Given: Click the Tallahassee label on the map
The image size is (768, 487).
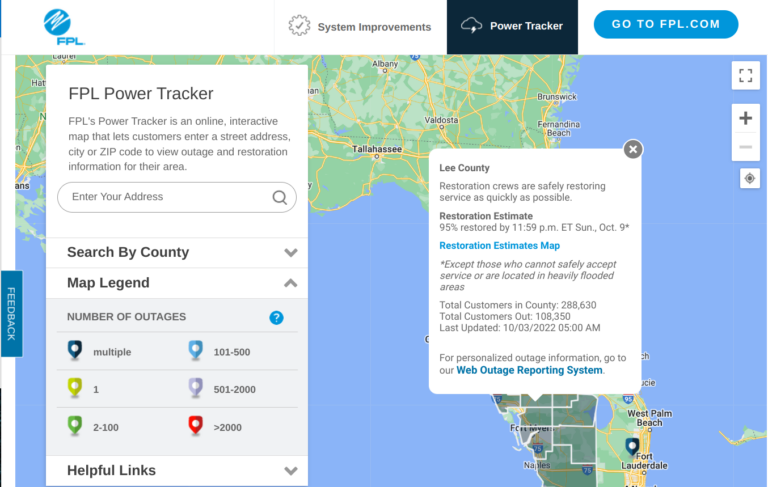Looking at the screenshot, I should [x=377, y=149].
